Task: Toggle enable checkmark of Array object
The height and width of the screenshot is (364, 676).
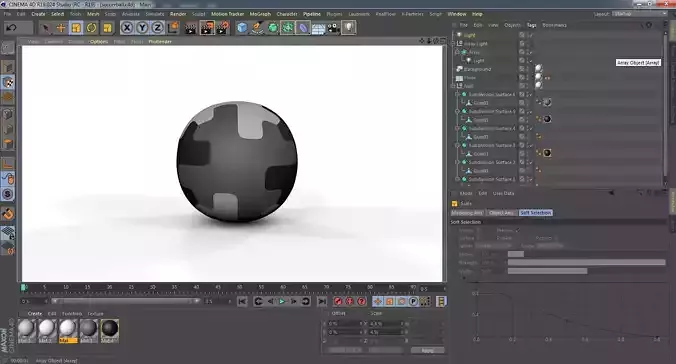Action: [x=531, y=52]
